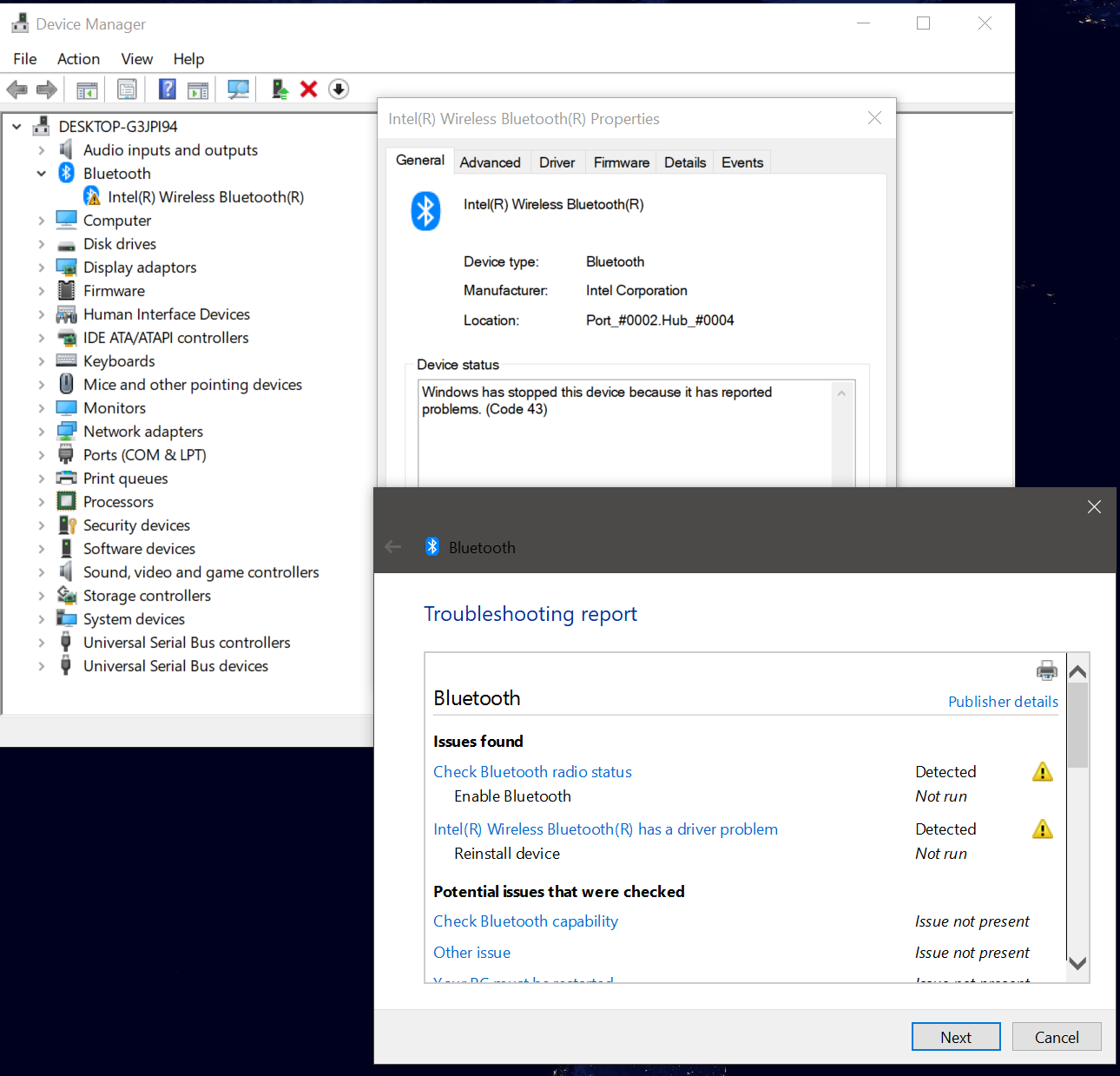
Task: Expand the Ports (COM & LPT) chevron
Action: coord(41,455)
